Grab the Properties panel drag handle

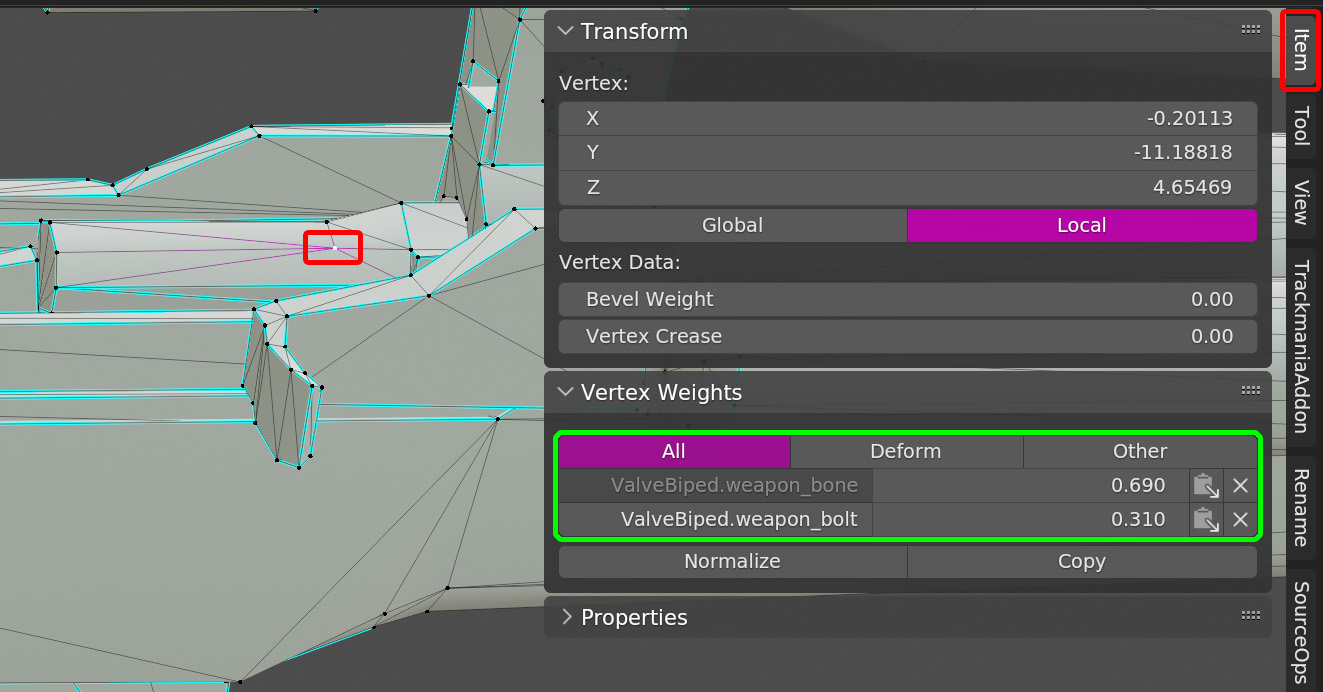pos(1250,616)
